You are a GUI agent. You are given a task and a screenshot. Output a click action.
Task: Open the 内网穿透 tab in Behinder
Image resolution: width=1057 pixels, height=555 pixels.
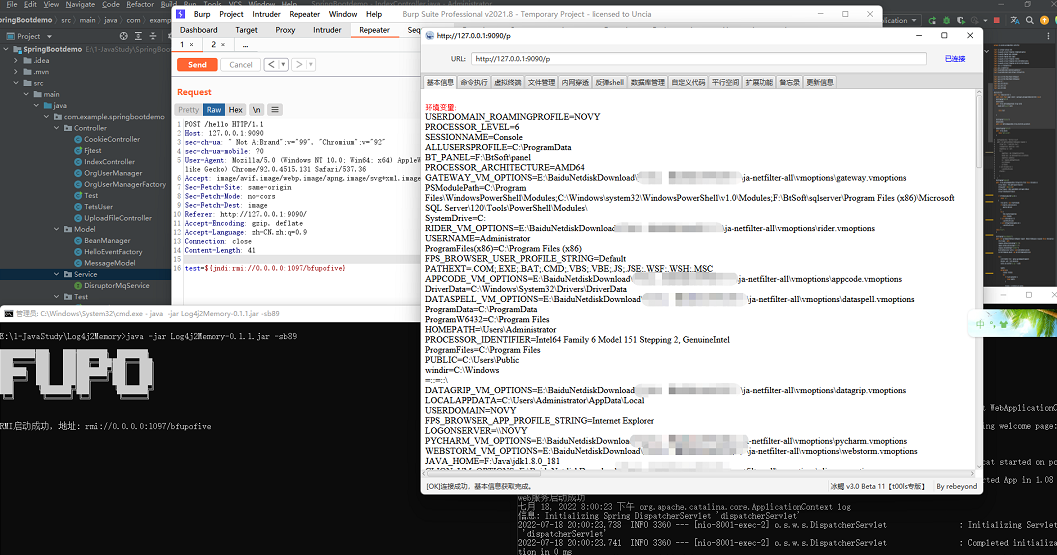[575, 82]
